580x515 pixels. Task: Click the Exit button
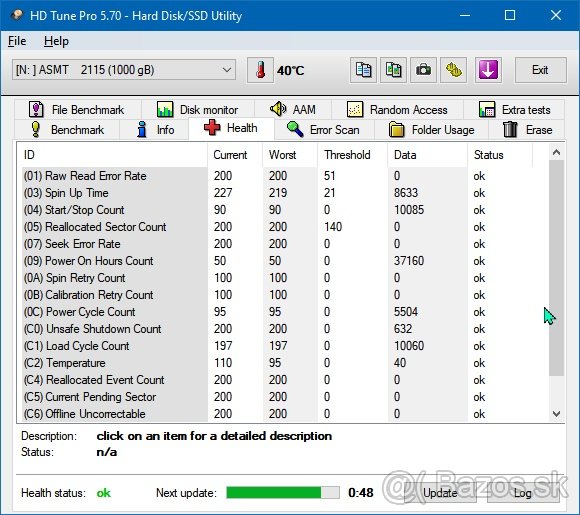tap(540, 70)
